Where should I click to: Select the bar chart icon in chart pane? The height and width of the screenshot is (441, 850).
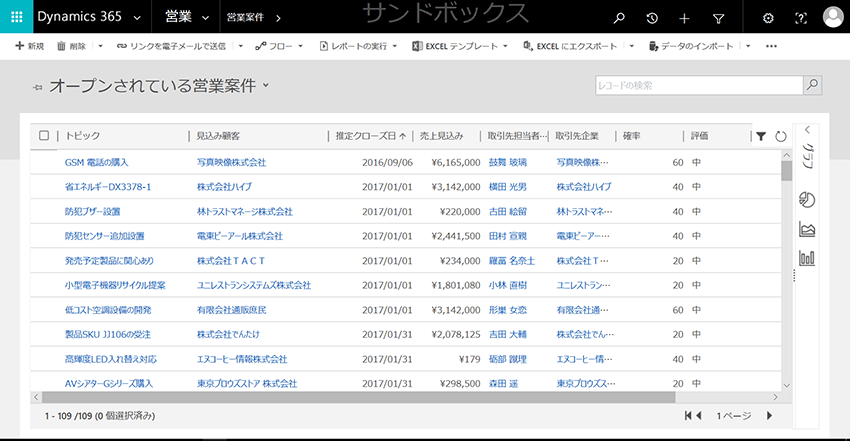(x=807, y=258)
